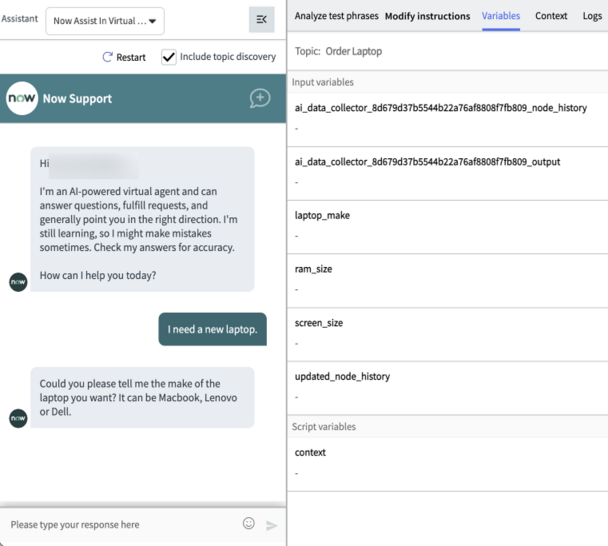Click the ai_data_collector node_history variable name

(441, 108)
